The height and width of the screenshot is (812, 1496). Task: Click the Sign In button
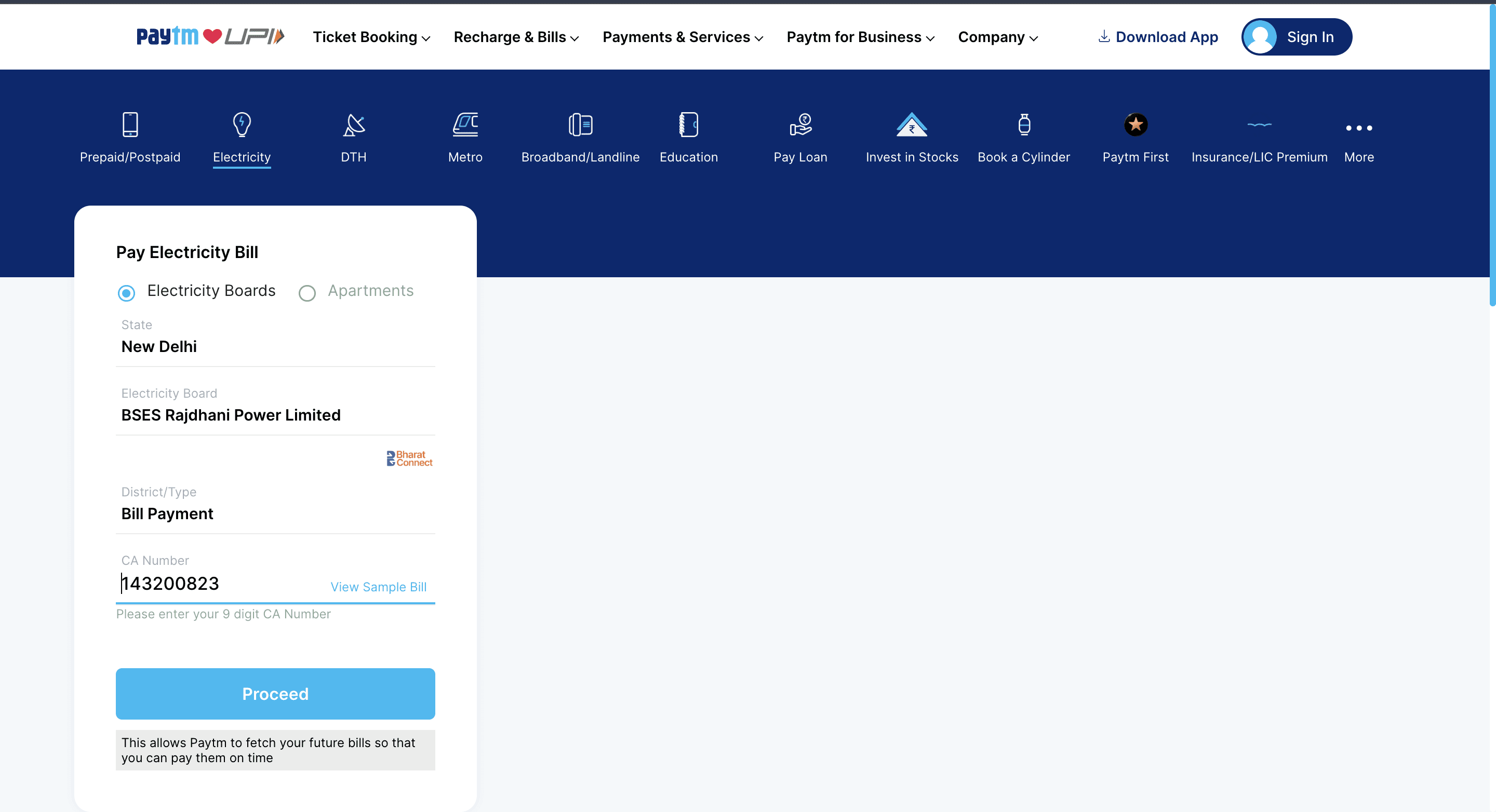[x=1296, y=37]
